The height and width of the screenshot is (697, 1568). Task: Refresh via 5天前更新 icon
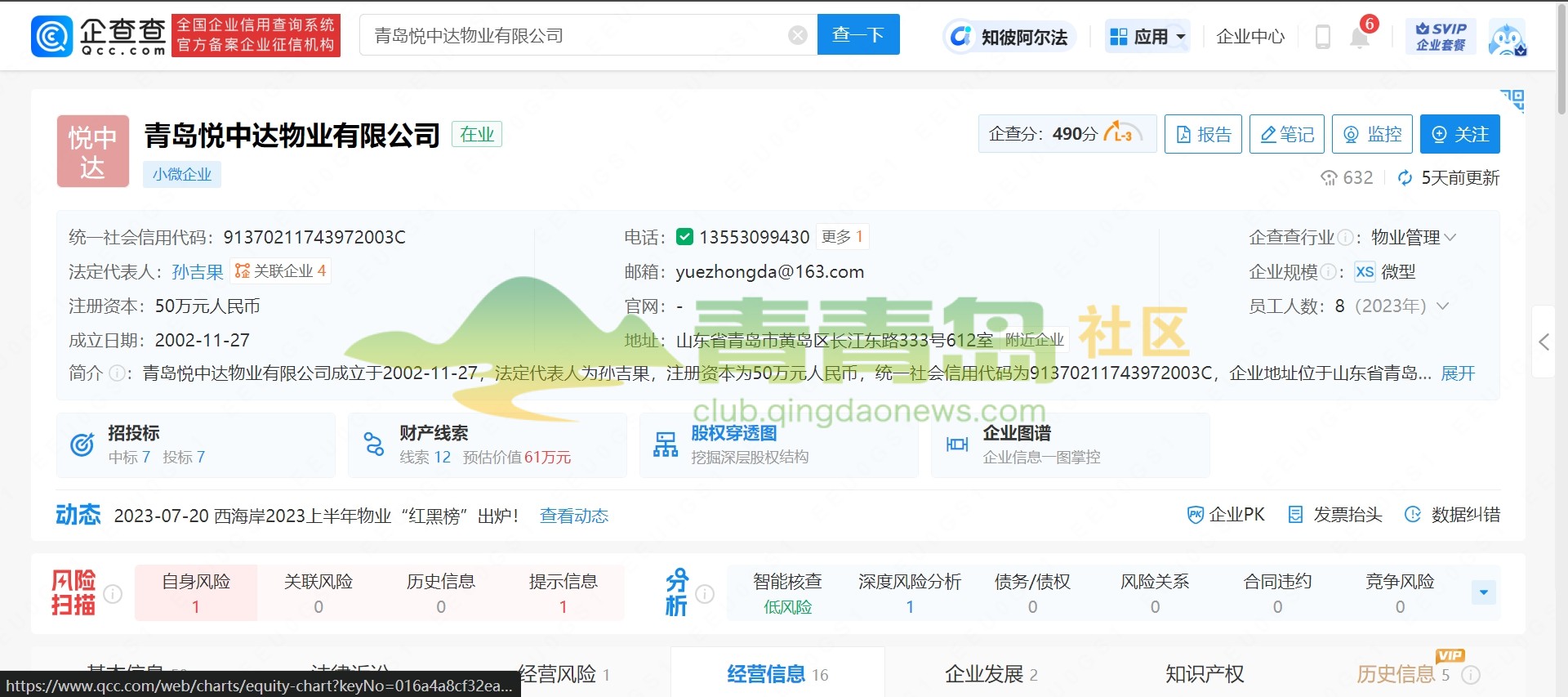point(1405,178)
